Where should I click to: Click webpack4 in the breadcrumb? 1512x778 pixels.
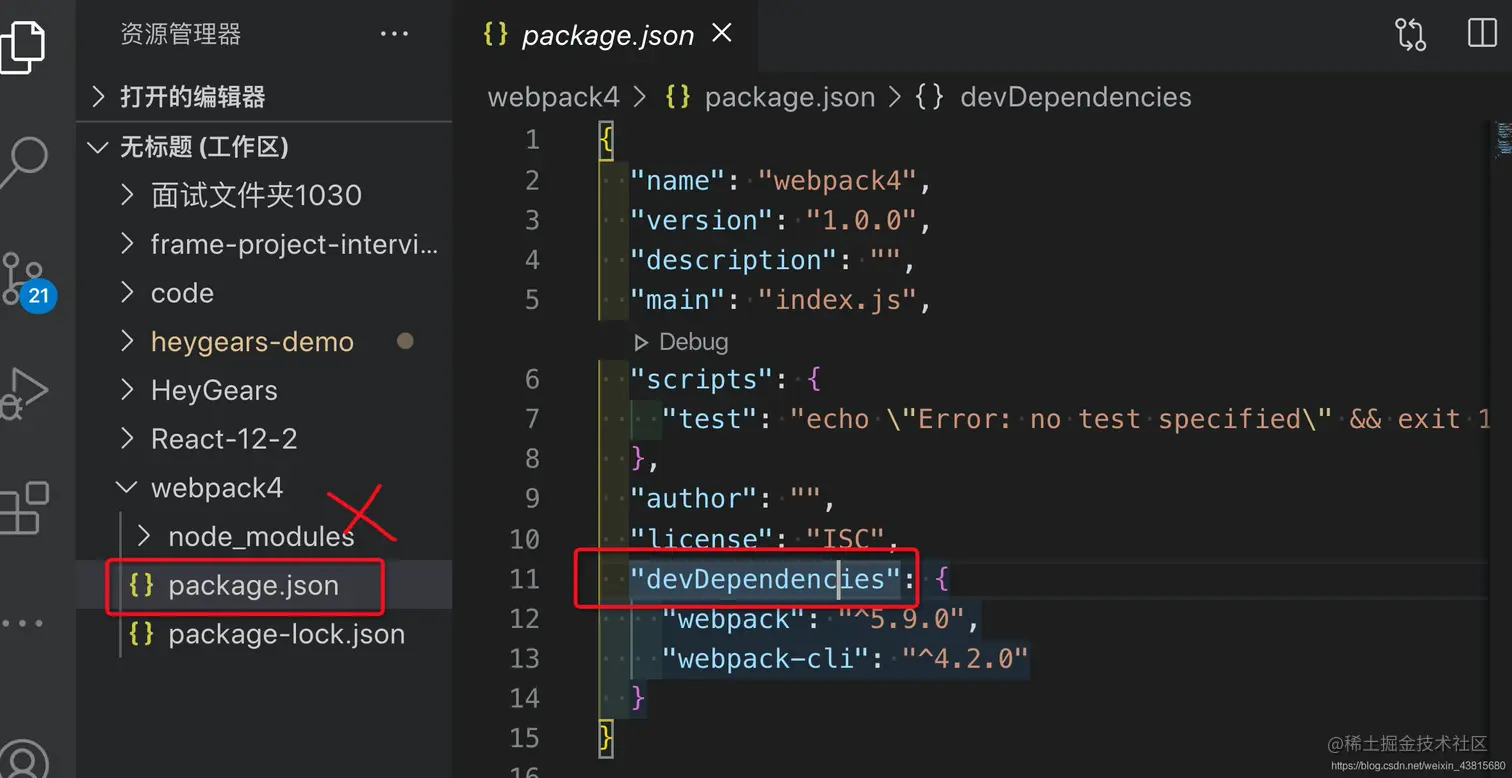tap(553, 97)
